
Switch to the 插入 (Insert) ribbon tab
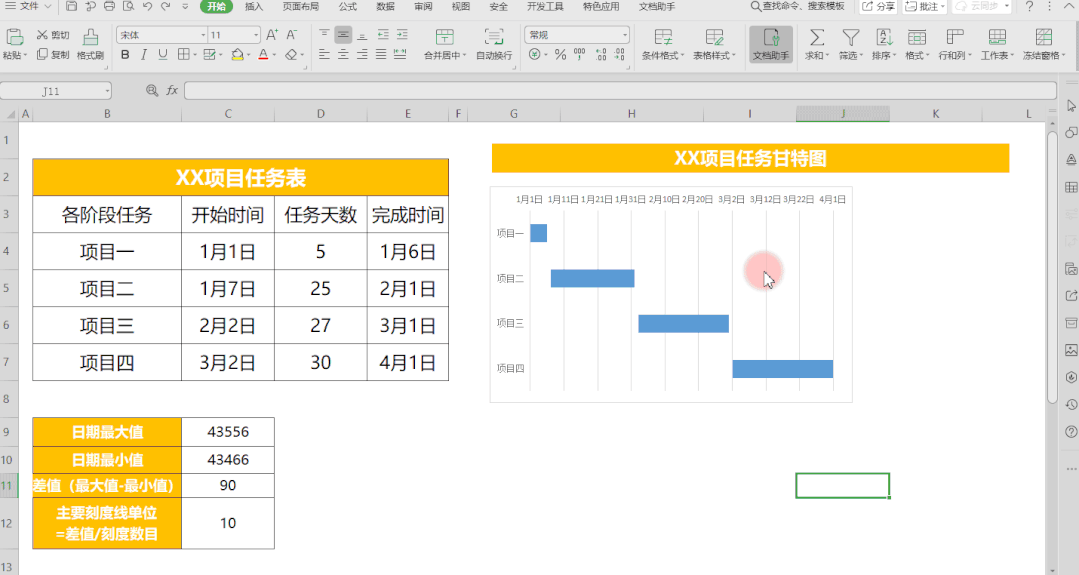(x=254, y=6)
